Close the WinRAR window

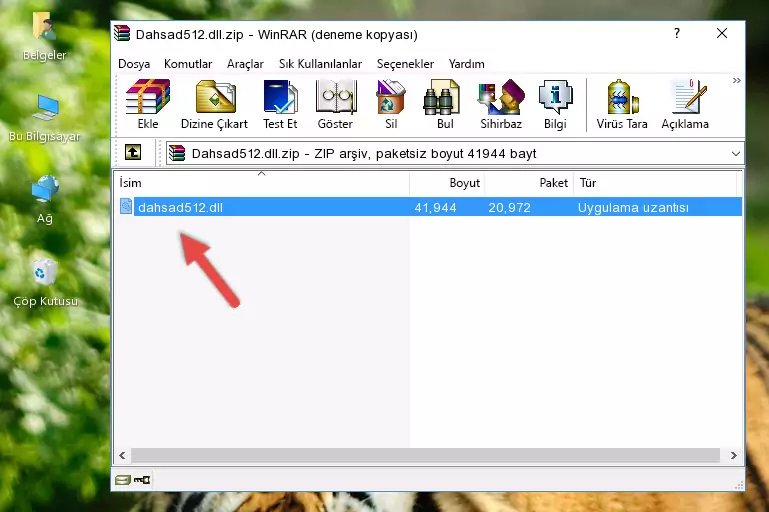coord(722,33)
